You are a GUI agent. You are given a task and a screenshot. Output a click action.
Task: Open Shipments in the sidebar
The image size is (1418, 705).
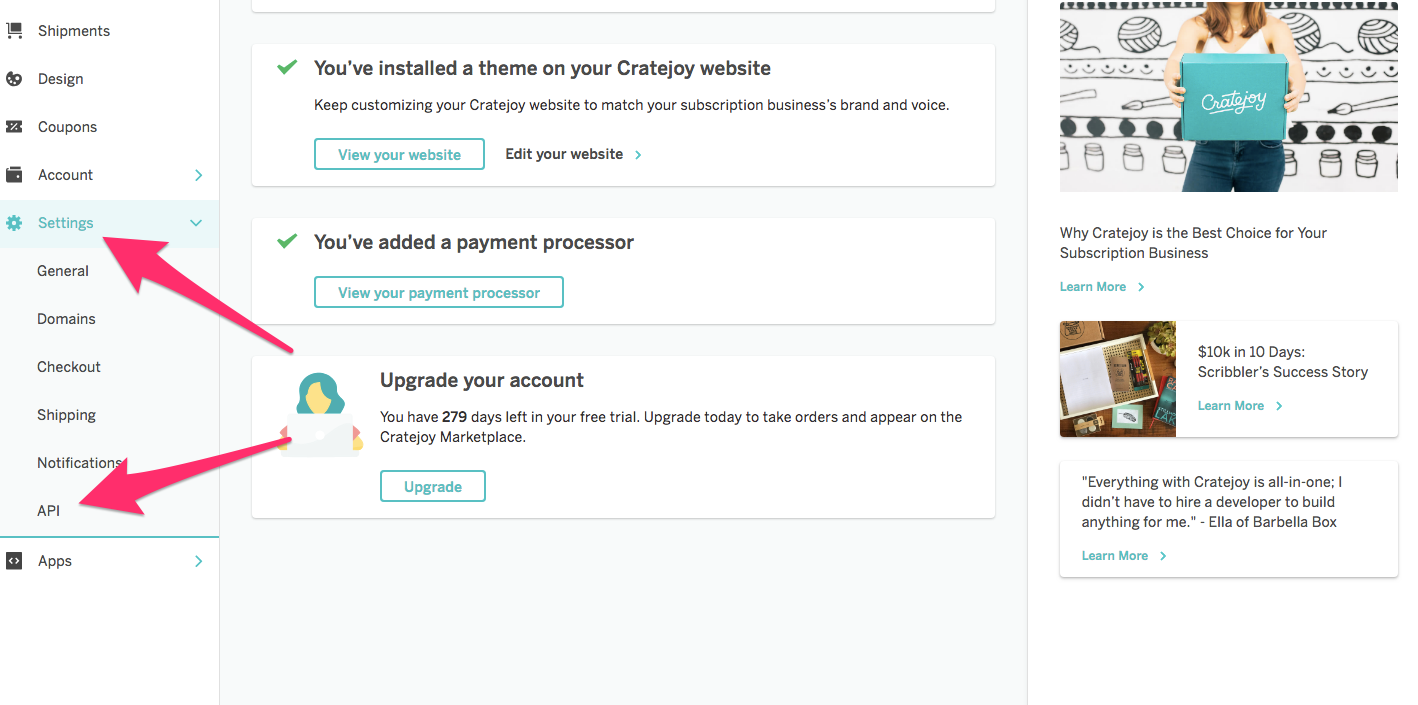(x=74, y=31)
